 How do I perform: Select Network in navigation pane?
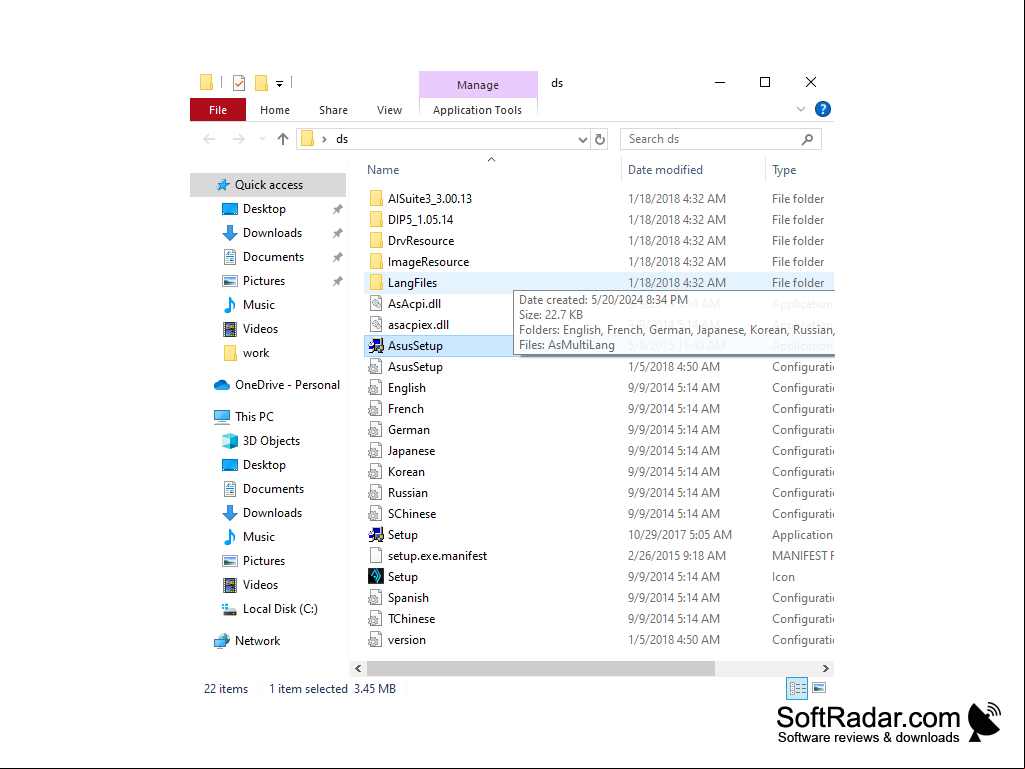coord(257,641)
